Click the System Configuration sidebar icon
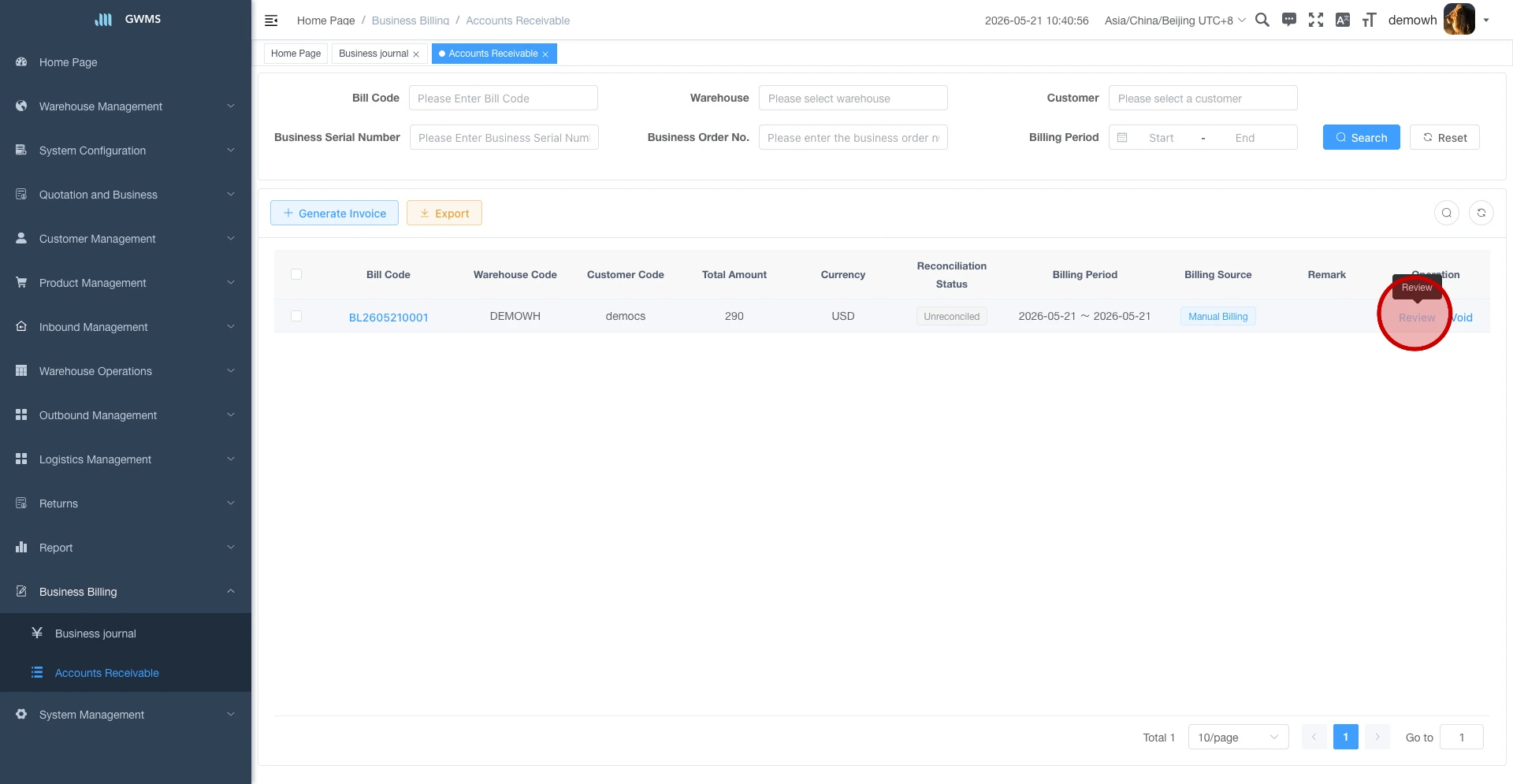This screenshot has height=784, width=1513. pyautogui.click(x=21, y=150)
